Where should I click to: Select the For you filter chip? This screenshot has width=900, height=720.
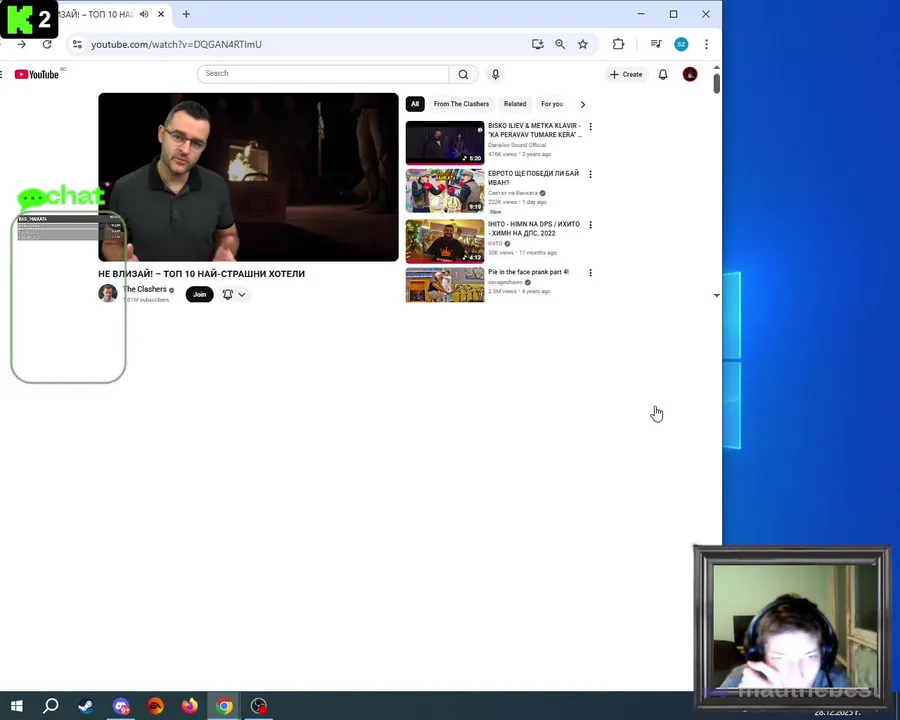[x=552, y=104]
